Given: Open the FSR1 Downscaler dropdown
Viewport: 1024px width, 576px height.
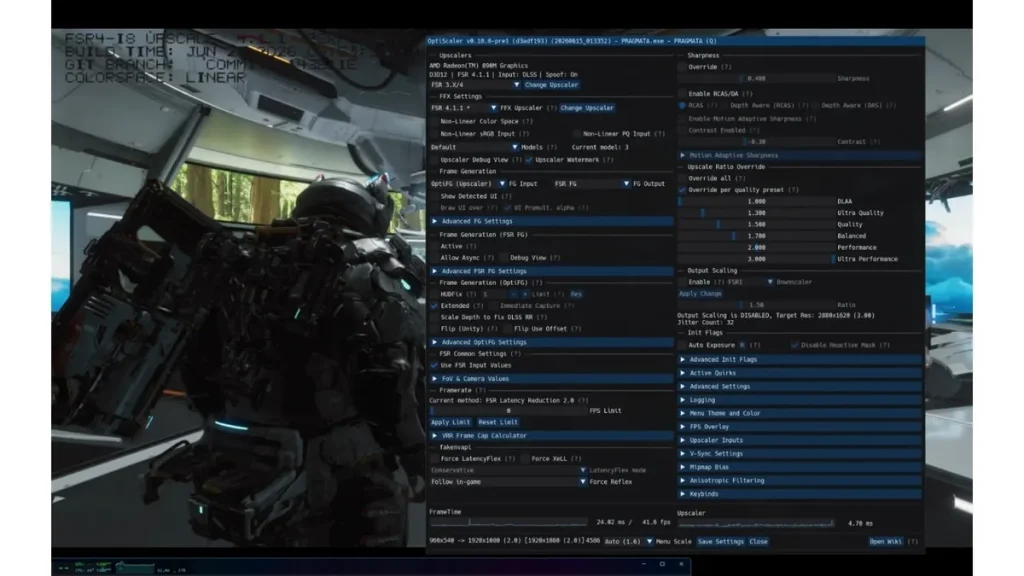Looking at the screenshot, I should click(750, 282).
